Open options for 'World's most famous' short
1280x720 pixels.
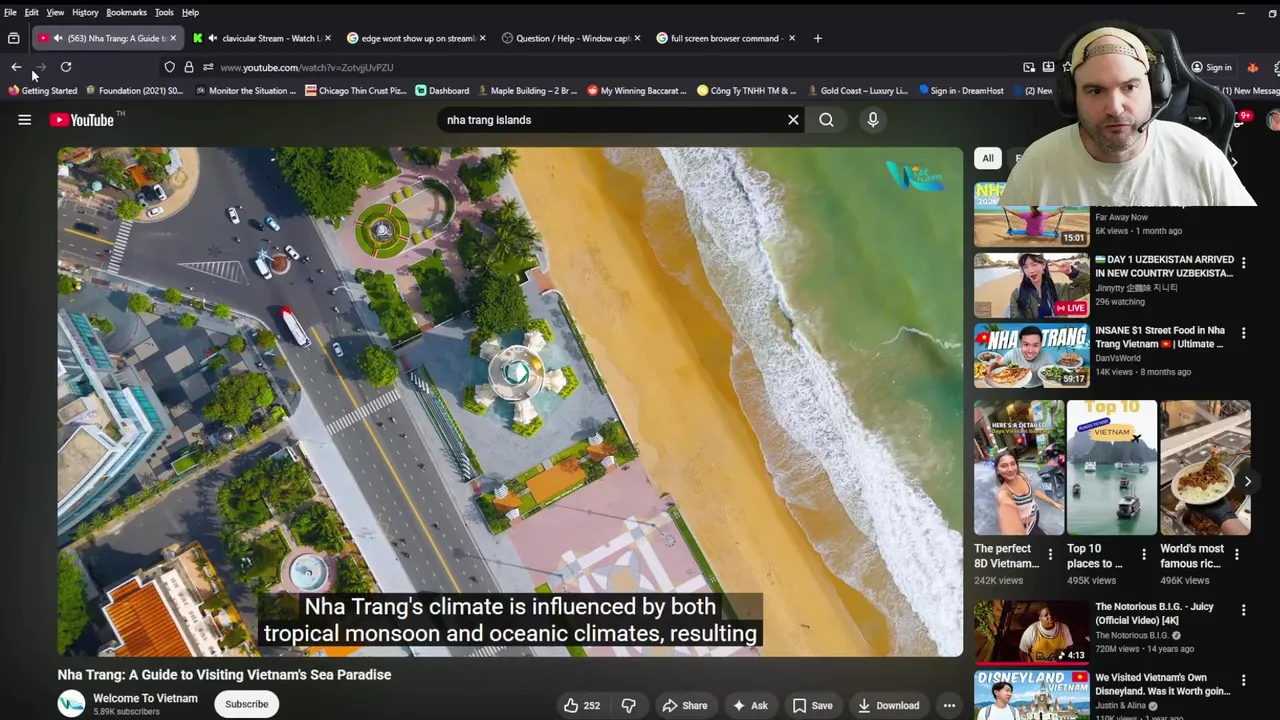[x=1236, y=554]
